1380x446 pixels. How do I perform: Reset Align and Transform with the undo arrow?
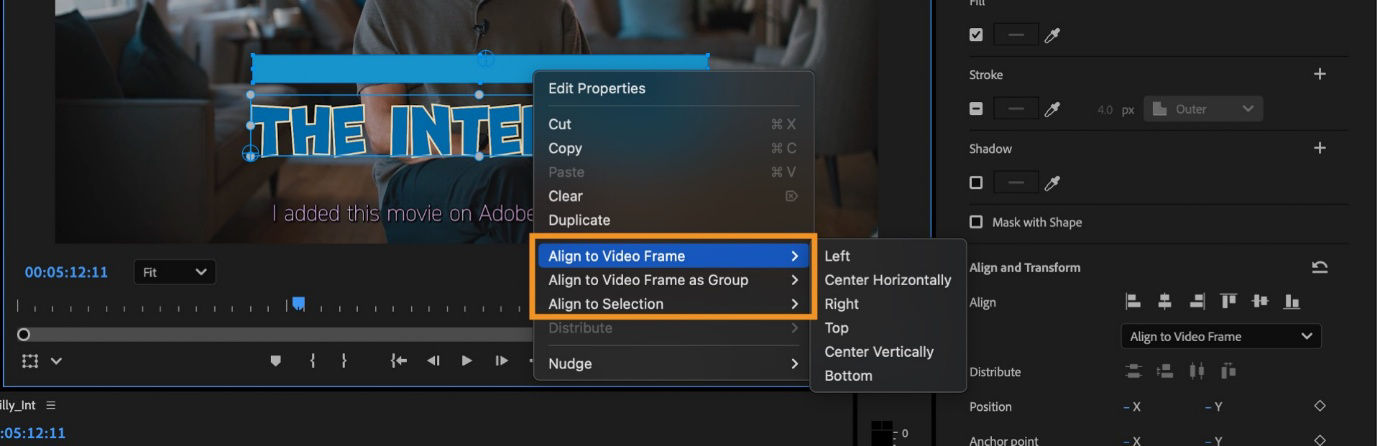point(1319,267)
